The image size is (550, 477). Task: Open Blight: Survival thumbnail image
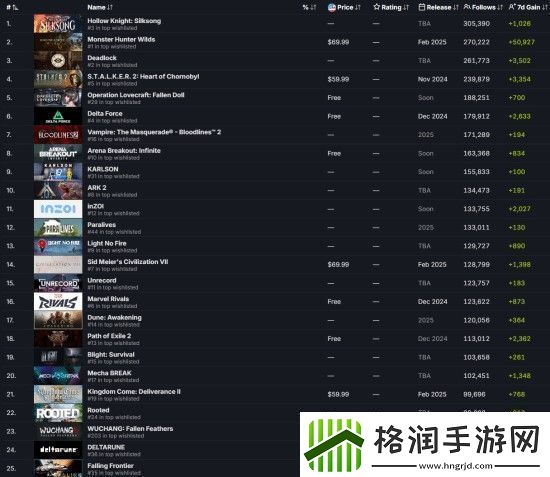58,357
